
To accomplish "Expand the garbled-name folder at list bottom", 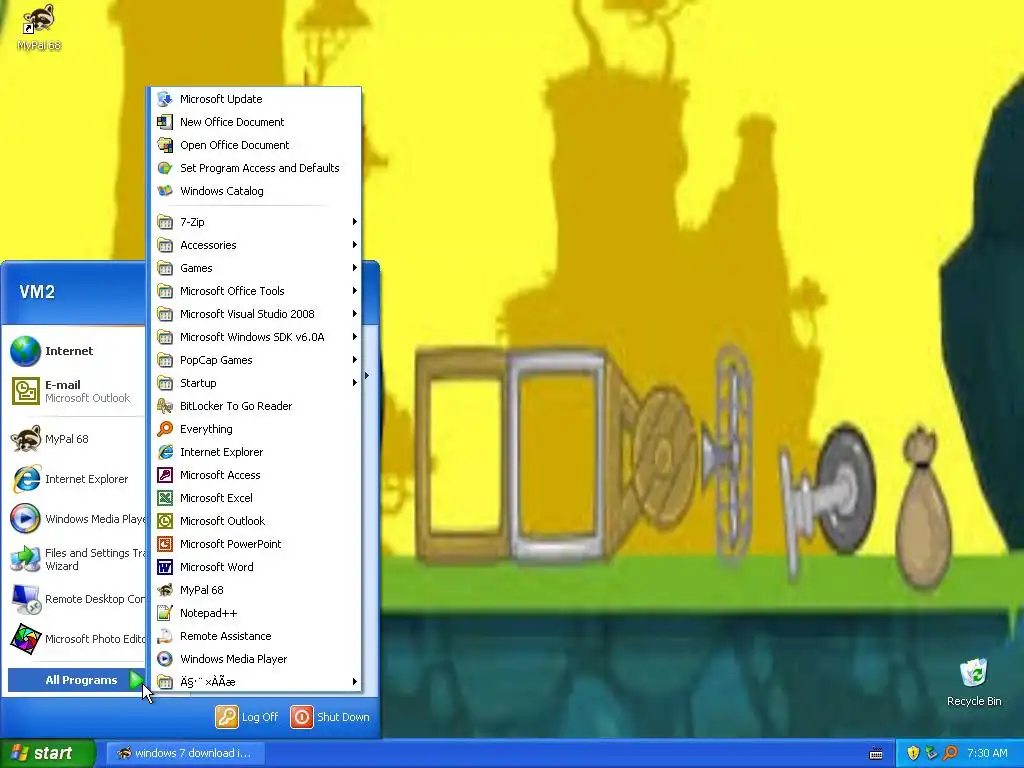I will pyautogui.click(x=256, y=682).
